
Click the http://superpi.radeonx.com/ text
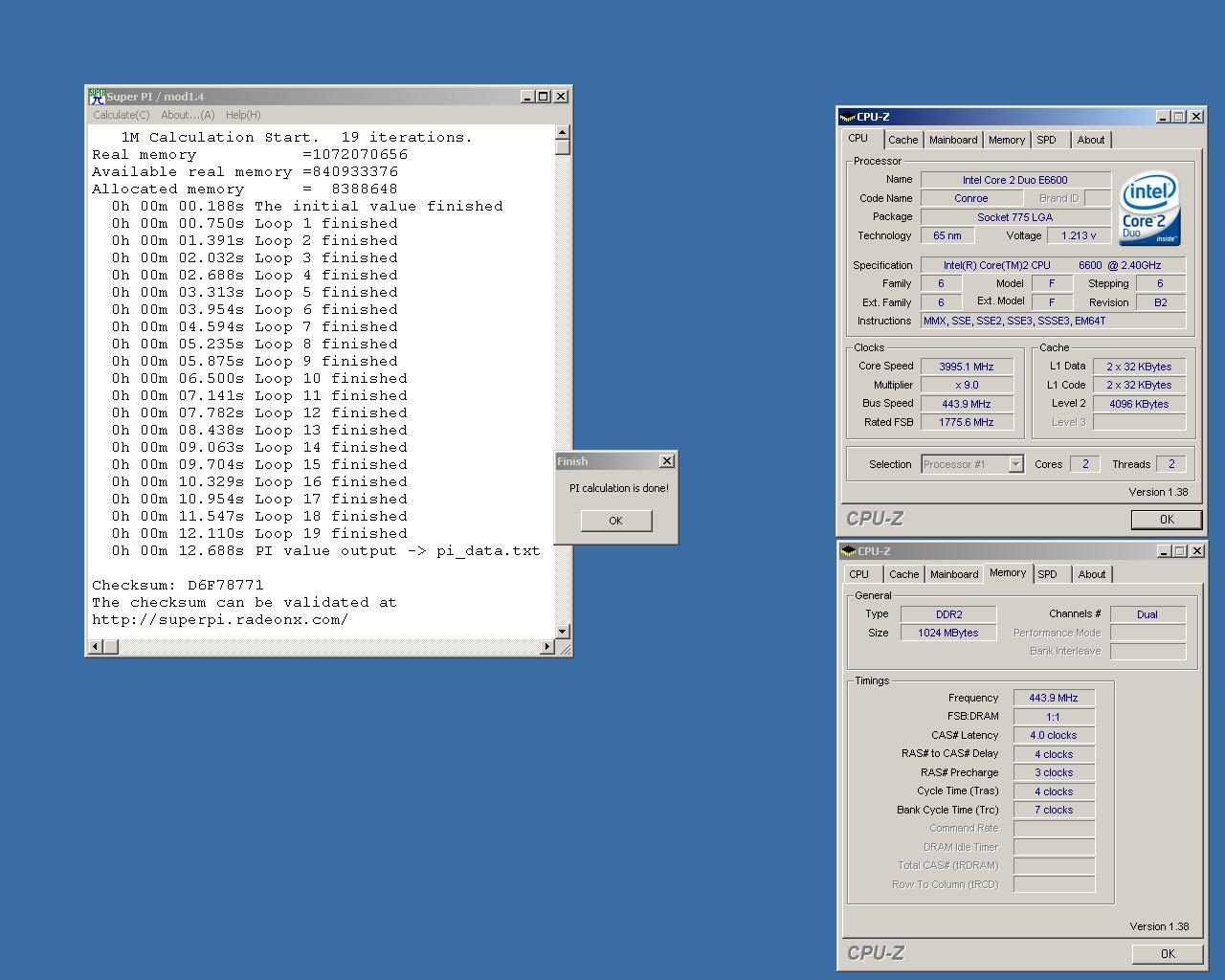click(x=220, y=619)
